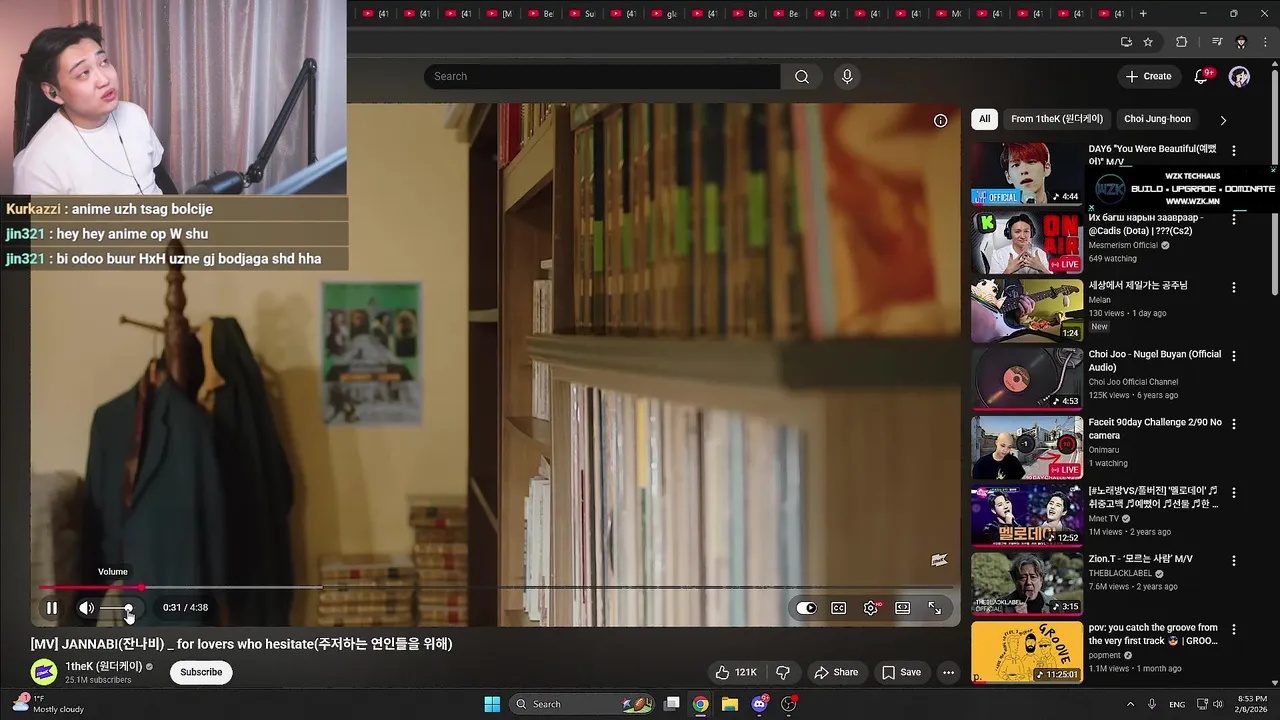This screenshot has width=1280, height=720.
Task: Pause the video playback
Action: [52, 607]
